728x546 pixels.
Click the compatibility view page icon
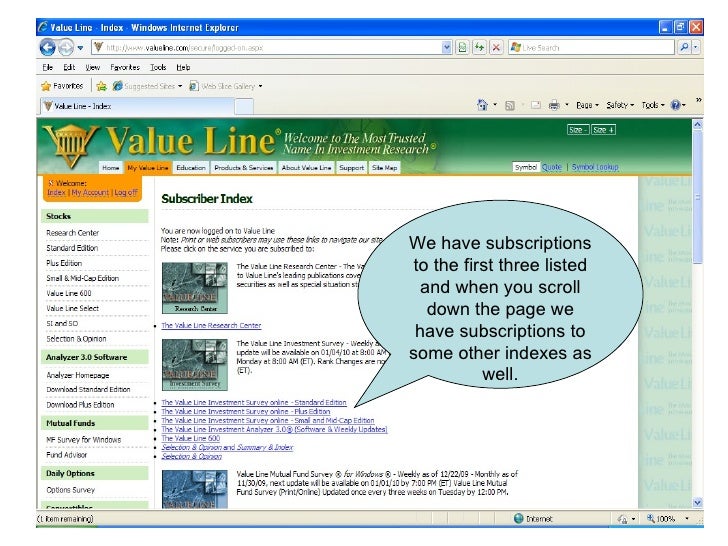pyautogui.click(x=462, y=47)
